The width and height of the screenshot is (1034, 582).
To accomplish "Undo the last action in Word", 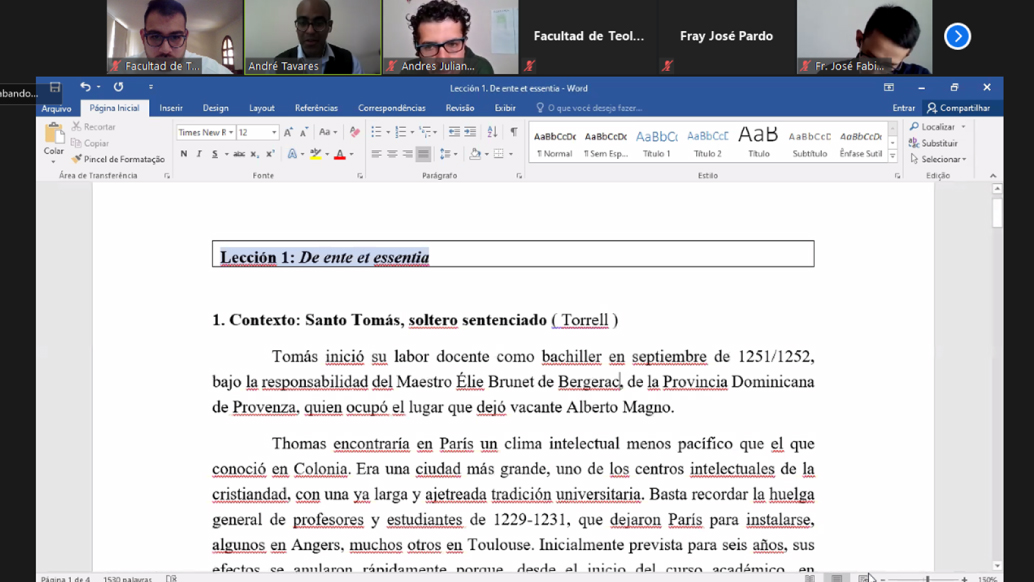I will (x=85, y=87).
